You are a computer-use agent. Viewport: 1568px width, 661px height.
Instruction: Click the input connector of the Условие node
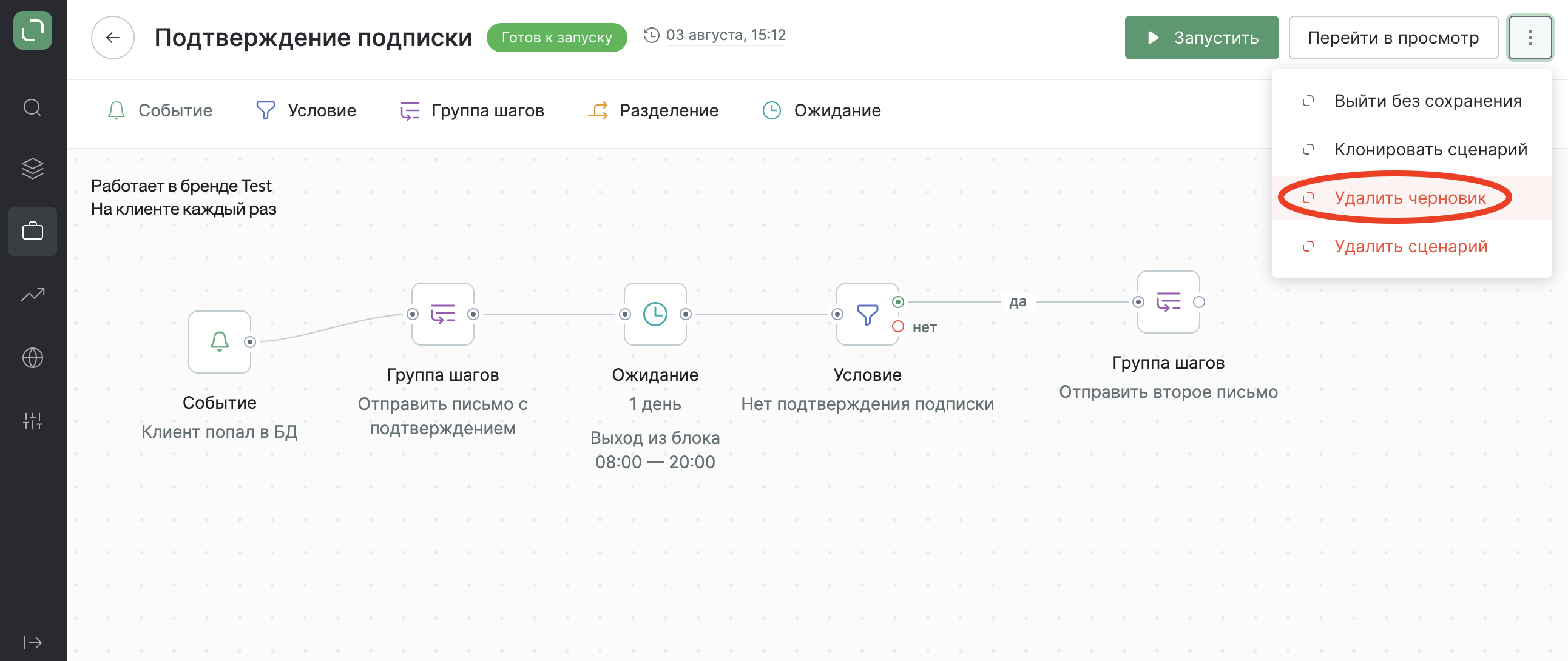point(837,314)
